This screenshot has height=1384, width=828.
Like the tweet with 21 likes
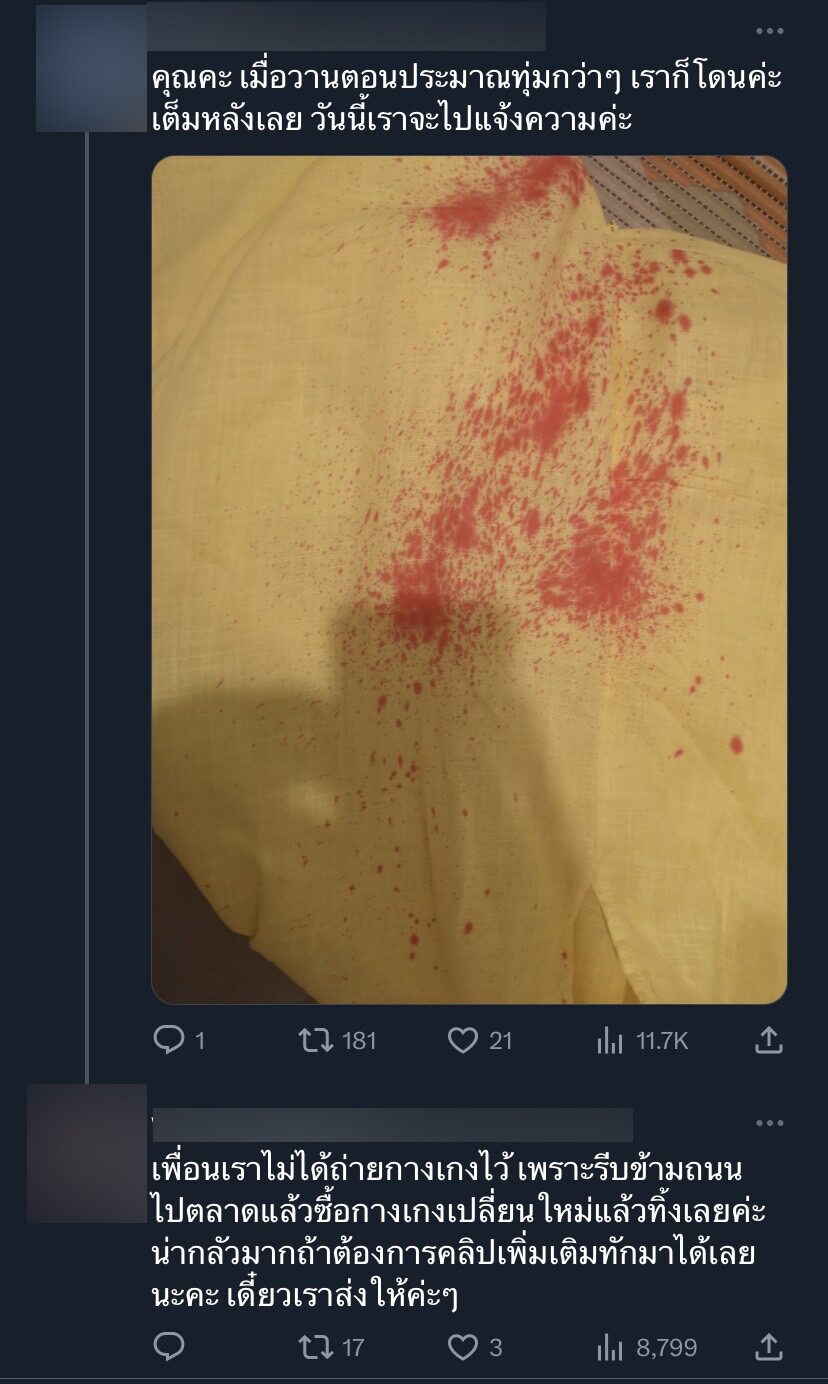coord(462,1040)
